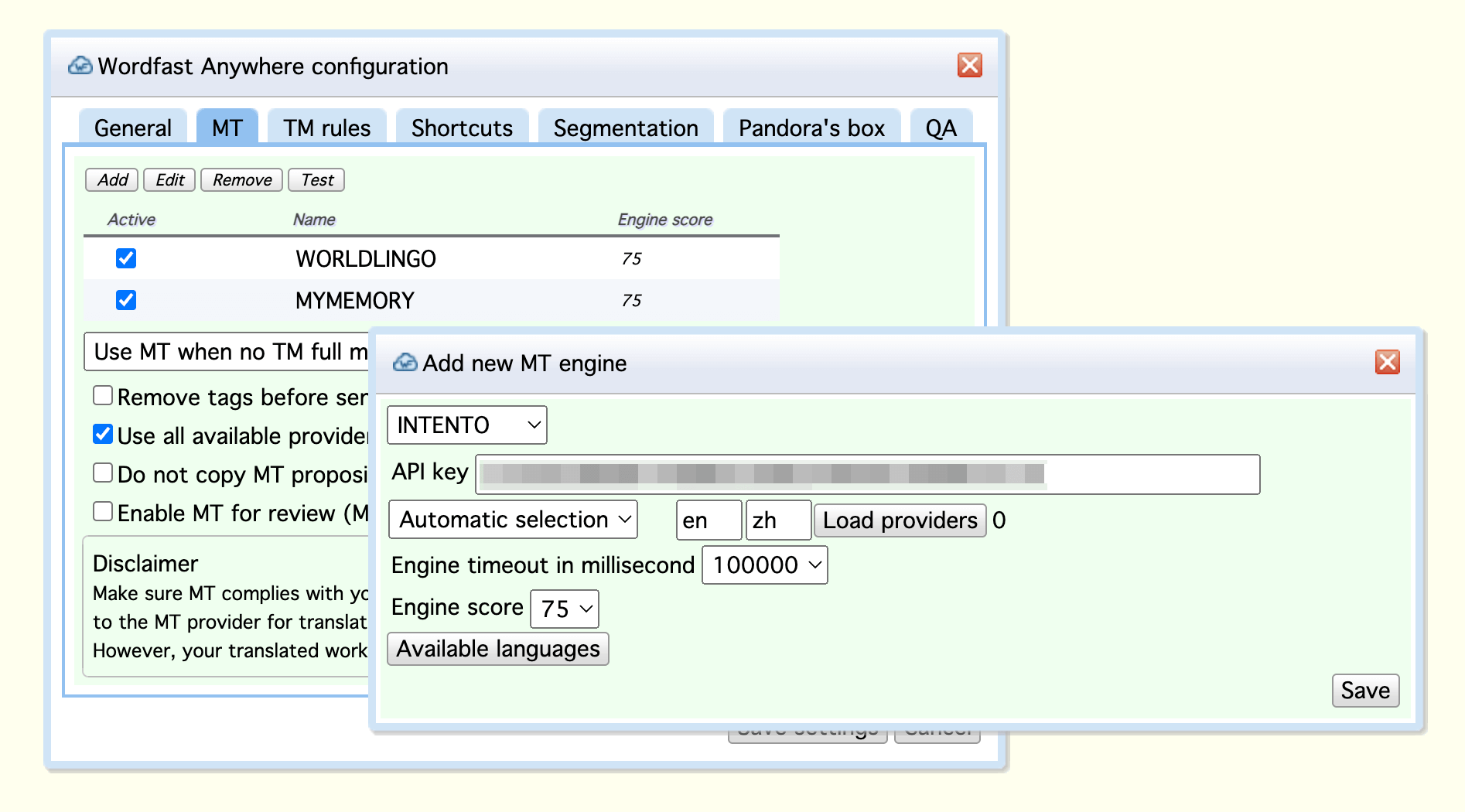Click the Wordfast cloud icon in configuration title
The height and width of the screenshot is (812, 1465).
(x=80, y=66)
